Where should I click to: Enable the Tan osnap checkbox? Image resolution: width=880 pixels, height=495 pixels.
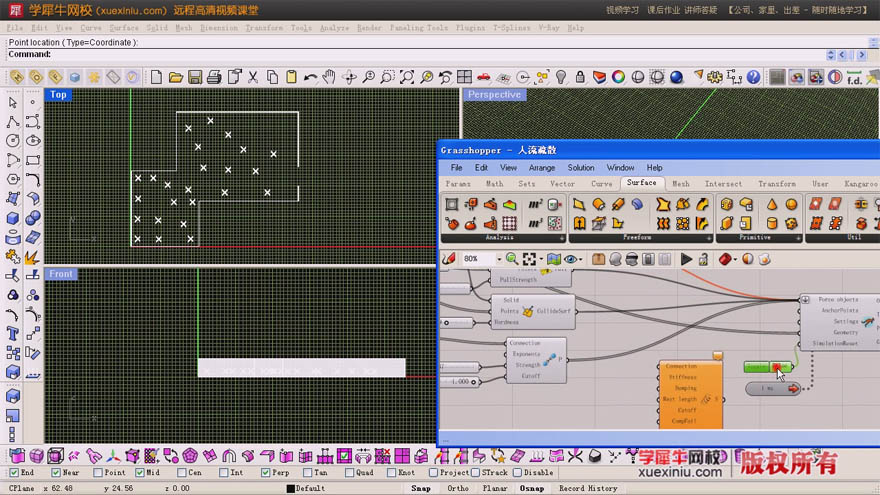coord(308,473)
